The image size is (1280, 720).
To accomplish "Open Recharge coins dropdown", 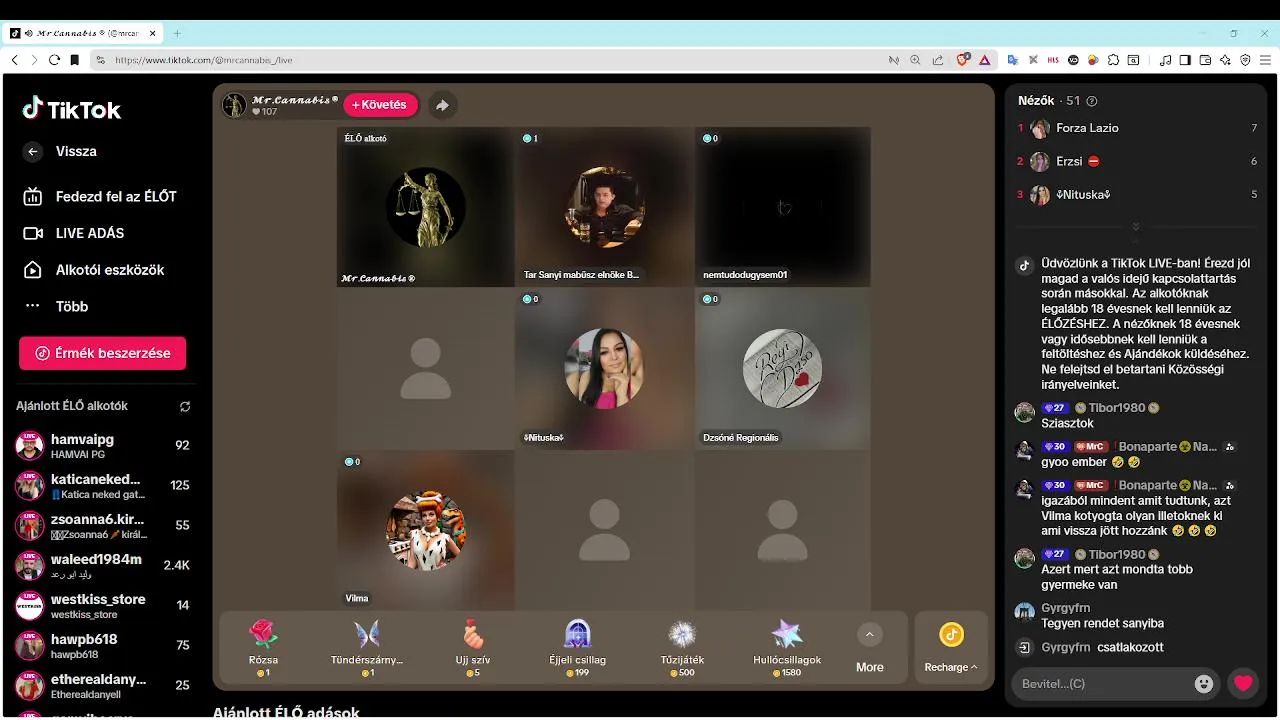I will point(951,648).
